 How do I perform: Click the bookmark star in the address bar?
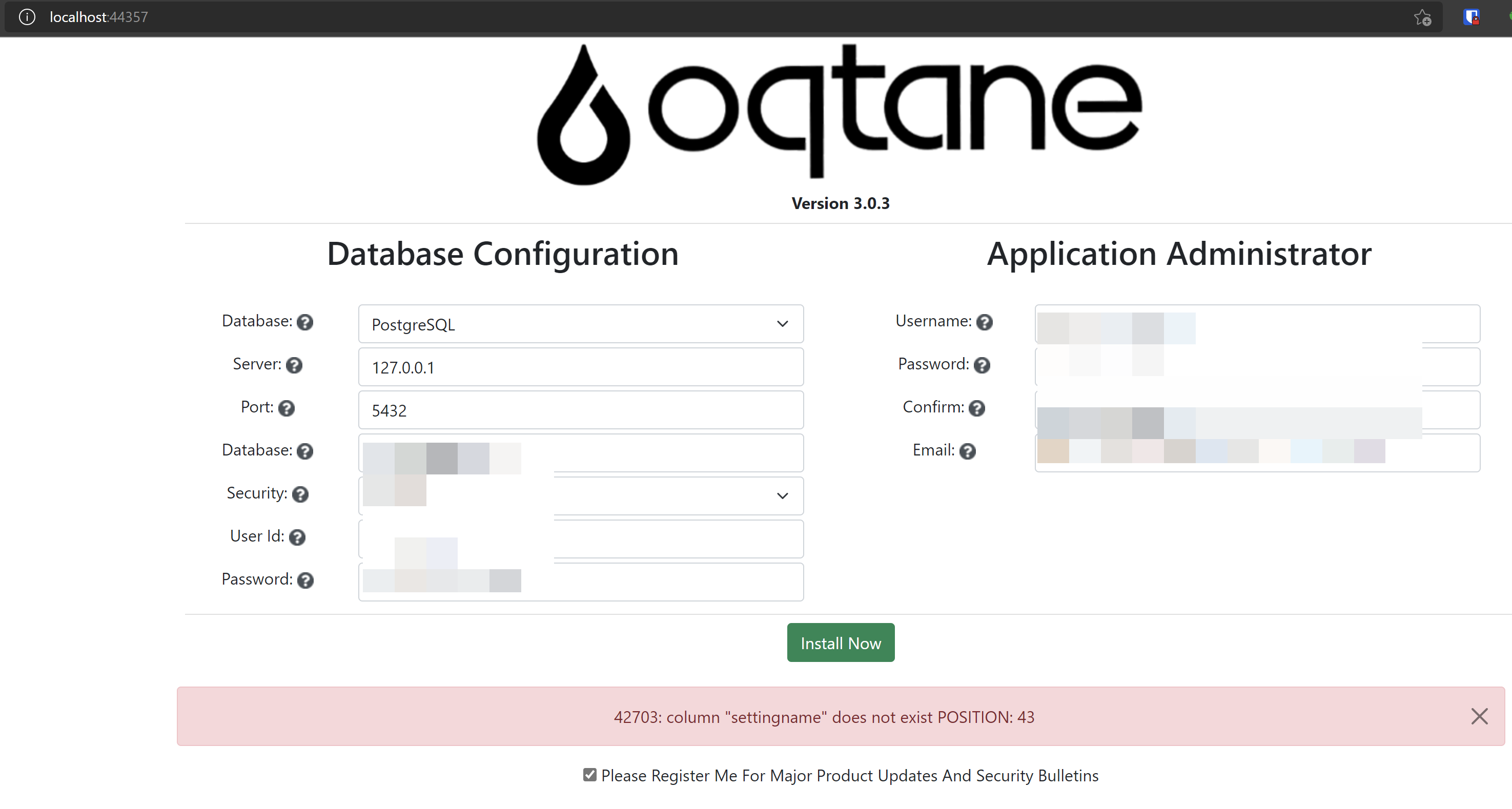pyautogui.click(x=1423, y=17)
